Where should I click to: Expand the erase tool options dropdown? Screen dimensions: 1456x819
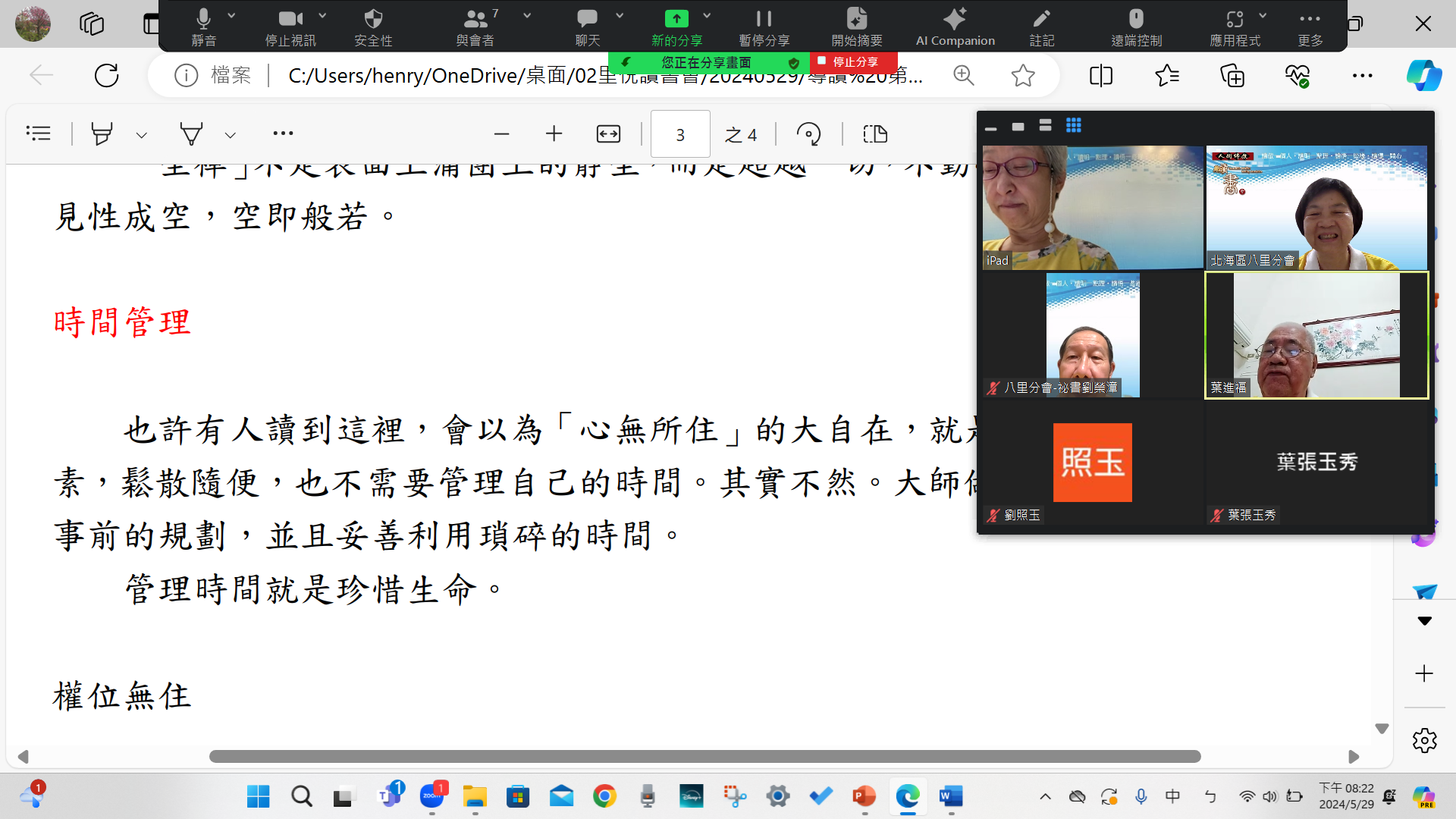230,135
